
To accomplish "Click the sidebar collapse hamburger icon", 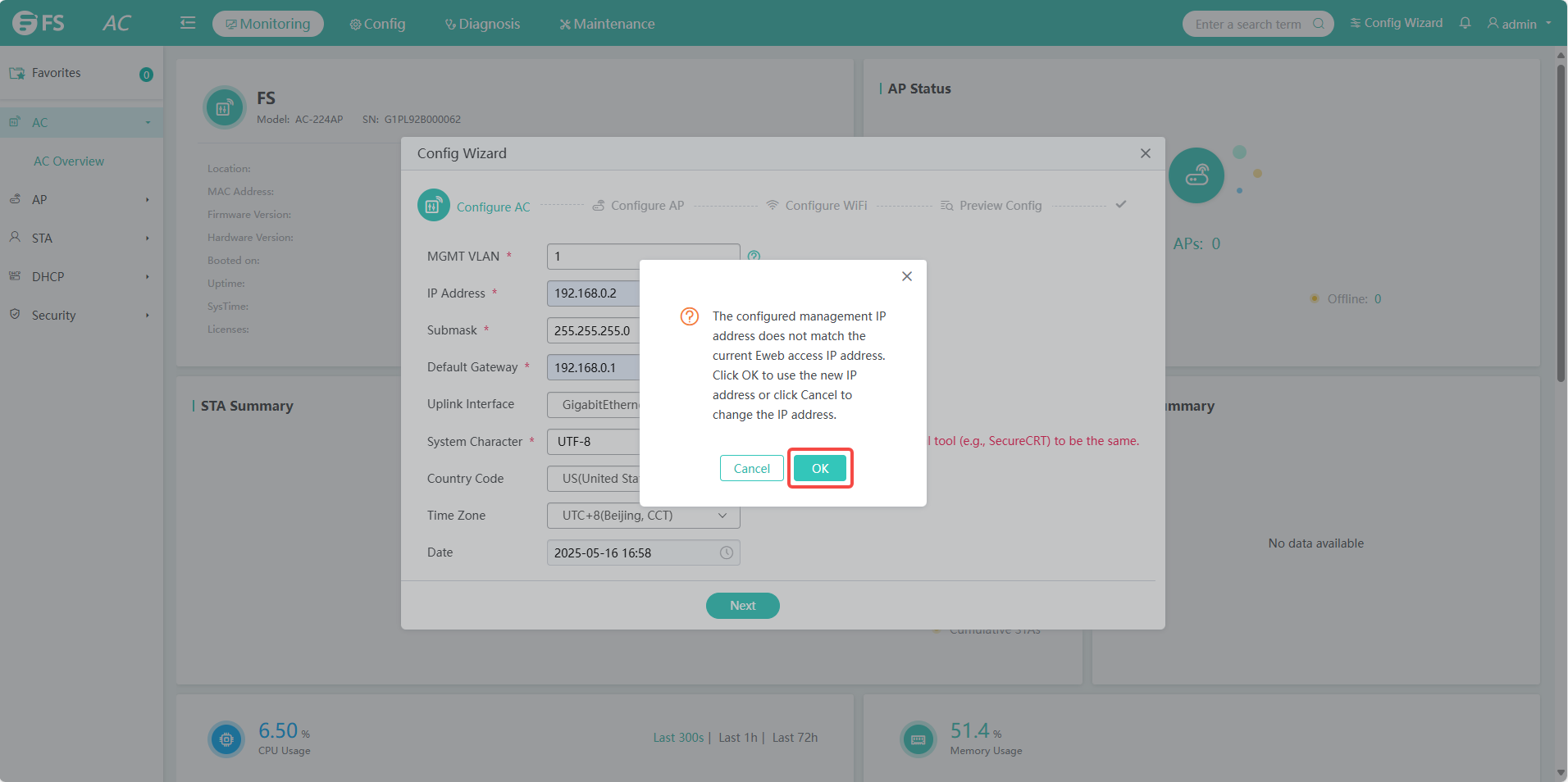I will (x=188, y=23).
